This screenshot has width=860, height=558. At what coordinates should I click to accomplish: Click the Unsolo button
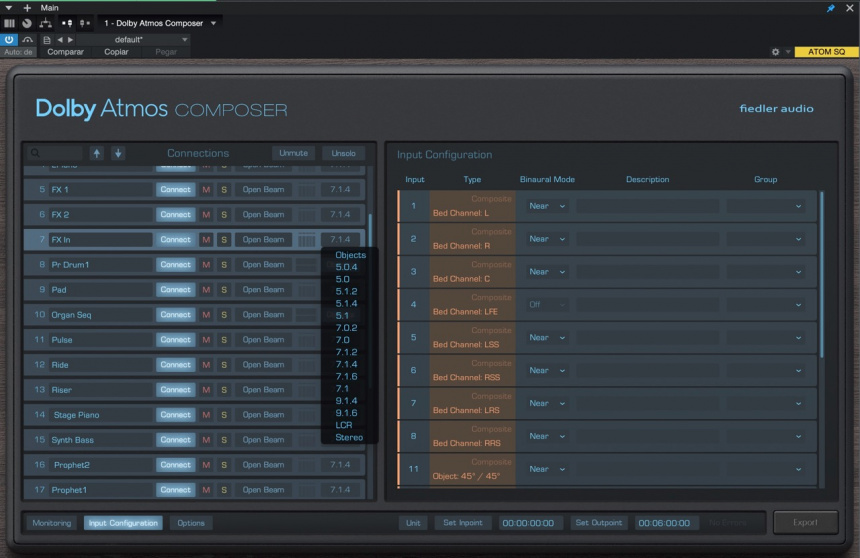pyautogui.click(x=343, y=153)
